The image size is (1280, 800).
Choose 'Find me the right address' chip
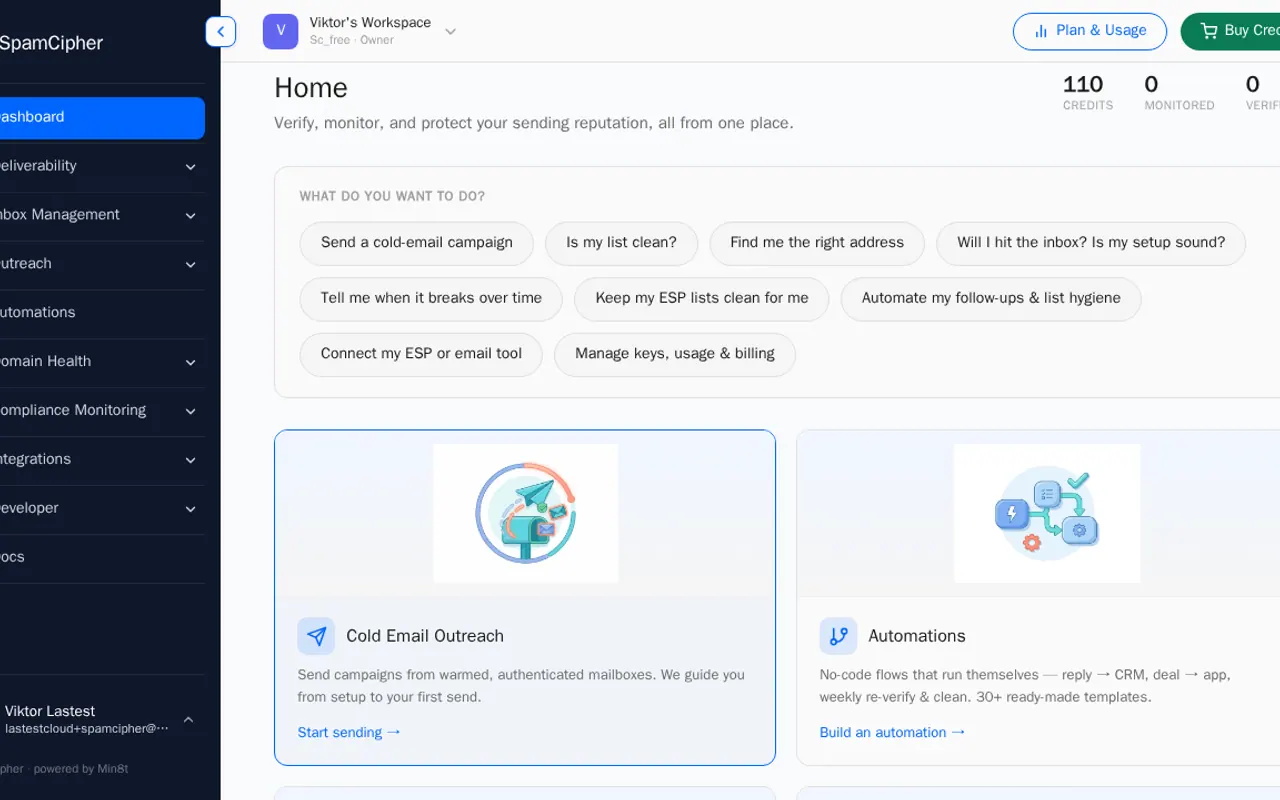click(817, 243)
